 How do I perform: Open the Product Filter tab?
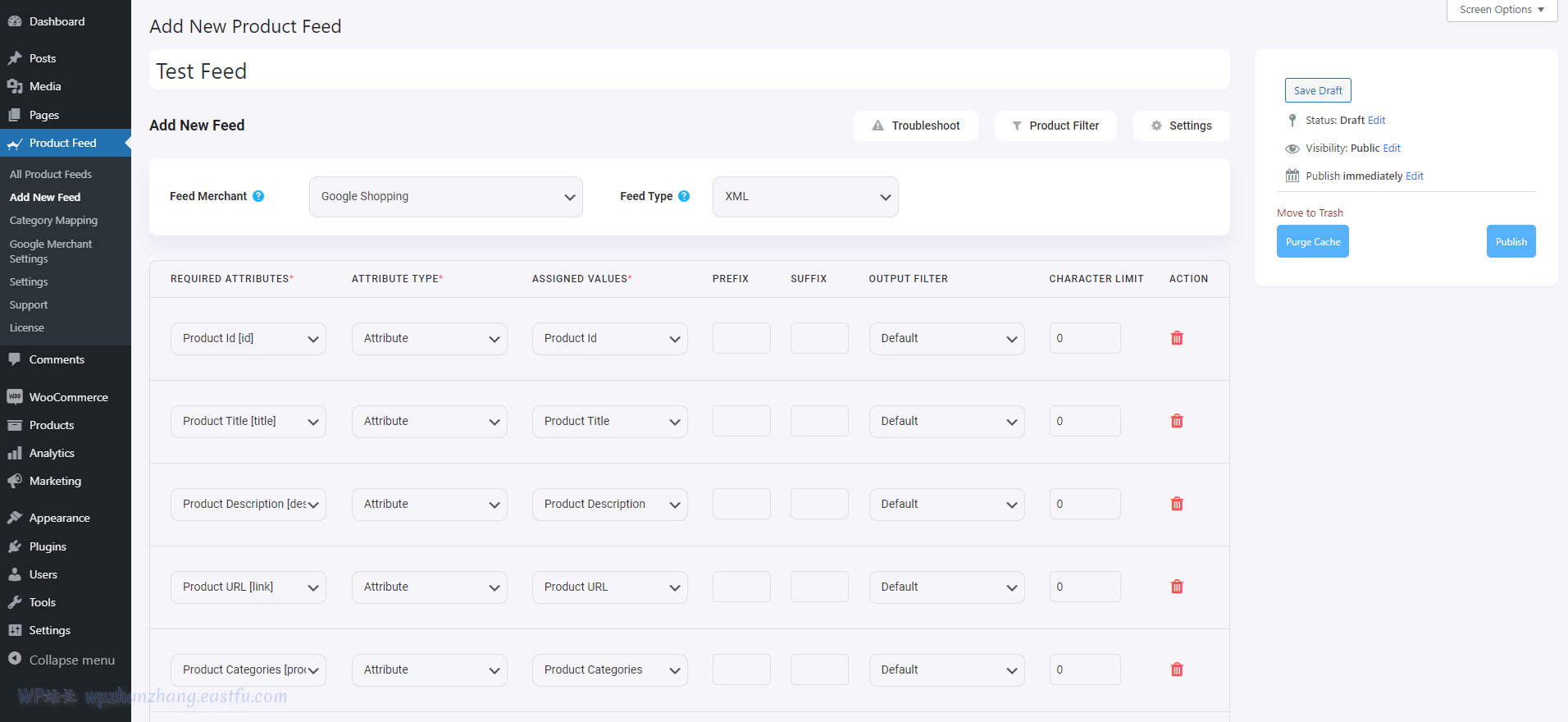tap(1055, 126)
